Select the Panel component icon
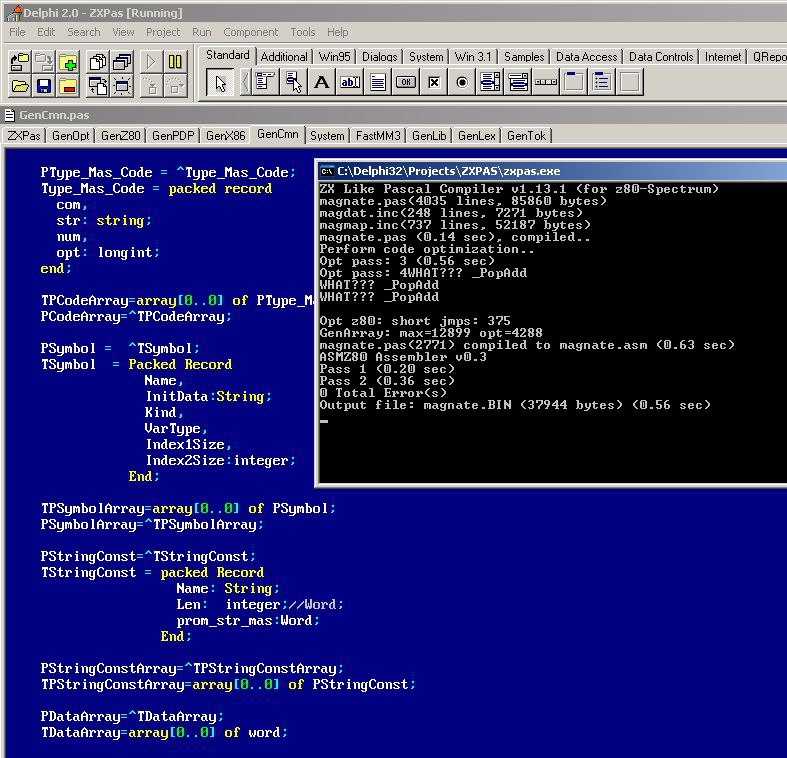The width and height of the screenshot is (787, 758). (630, 82)
